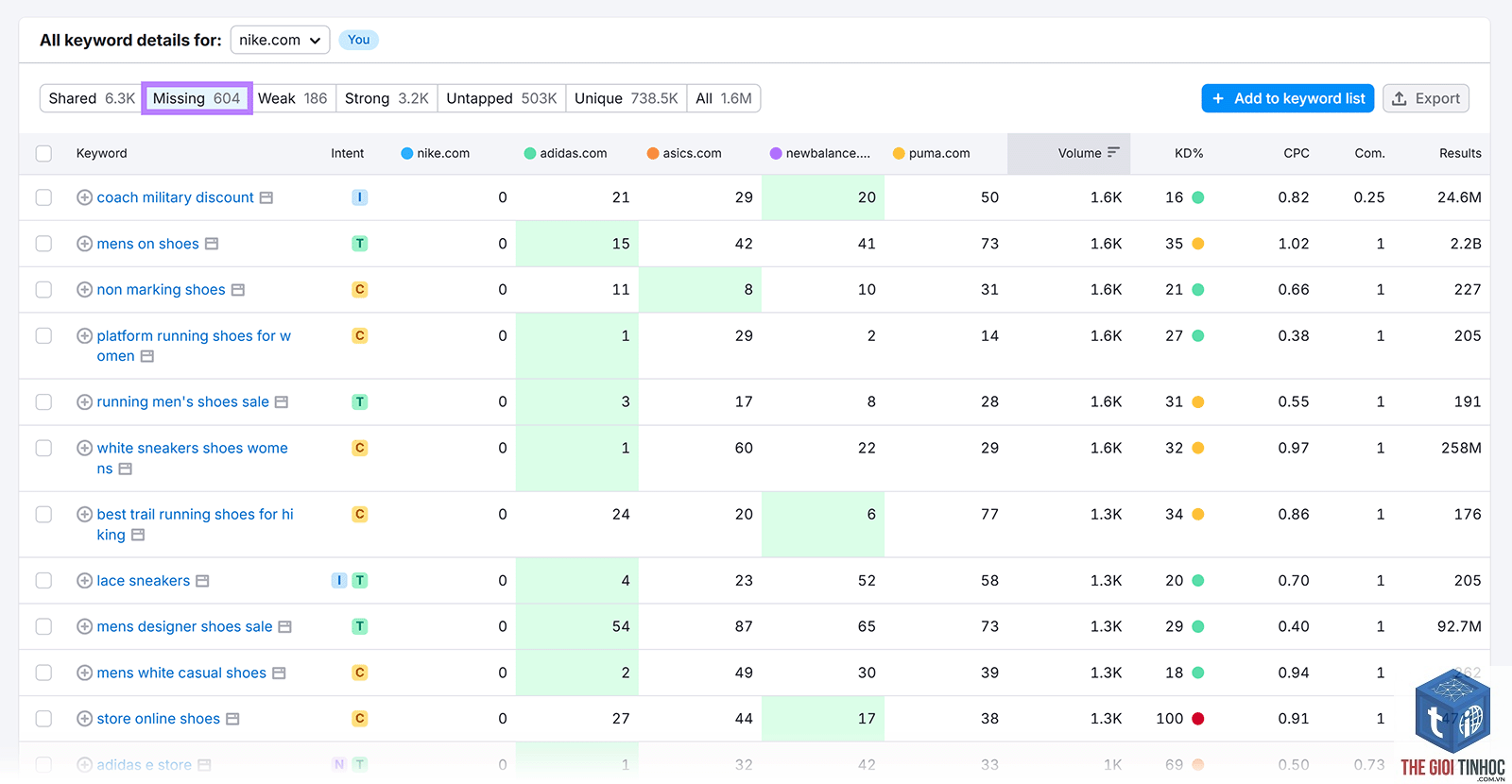Viewport: 1512px width, 784px height.
Task: Check the 'mens on shoes' row checkbox
Action: (43, 244)
